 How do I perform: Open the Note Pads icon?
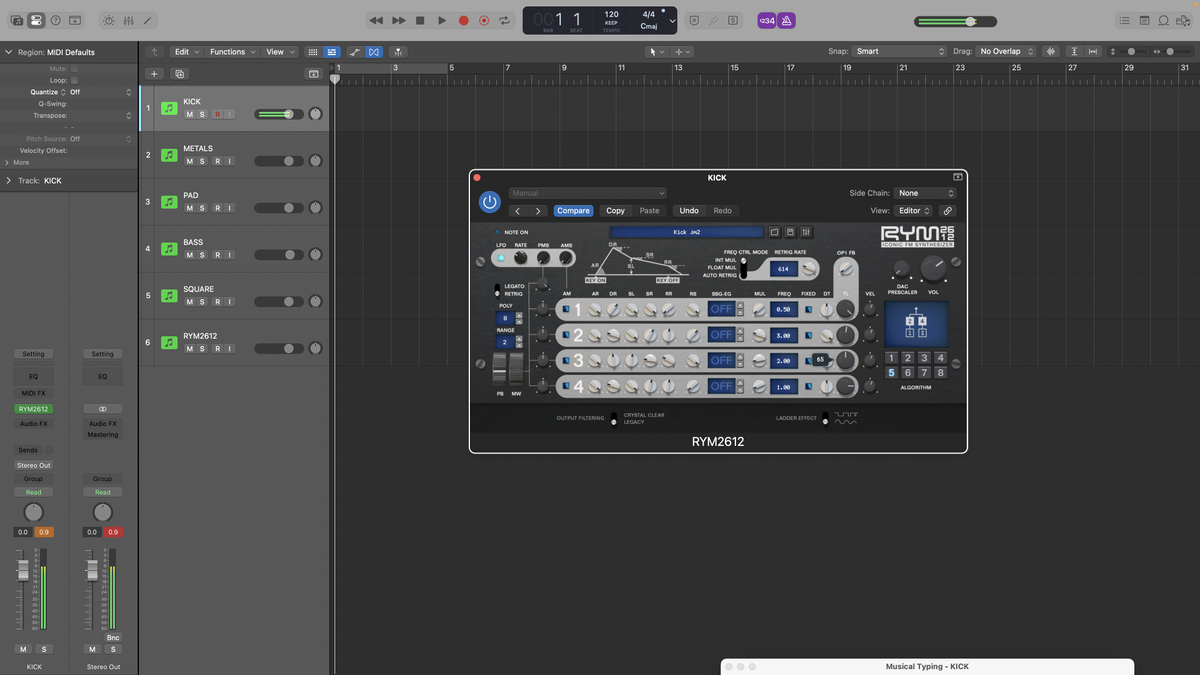point(1144,20)
